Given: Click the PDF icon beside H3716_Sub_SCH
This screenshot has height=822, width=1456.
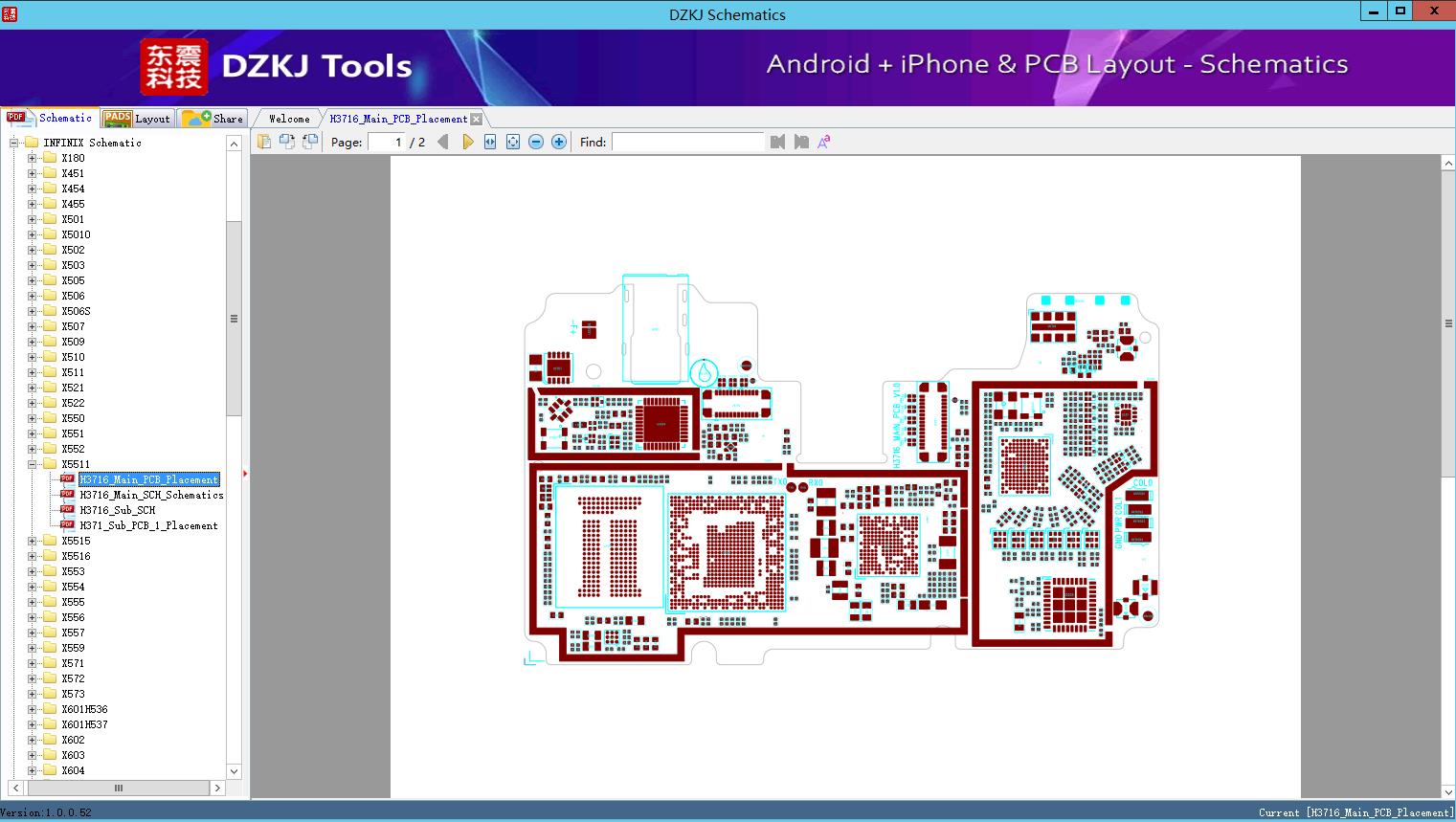Looking at the screenshot, I should pyautogui.click(x=67, y=510).
